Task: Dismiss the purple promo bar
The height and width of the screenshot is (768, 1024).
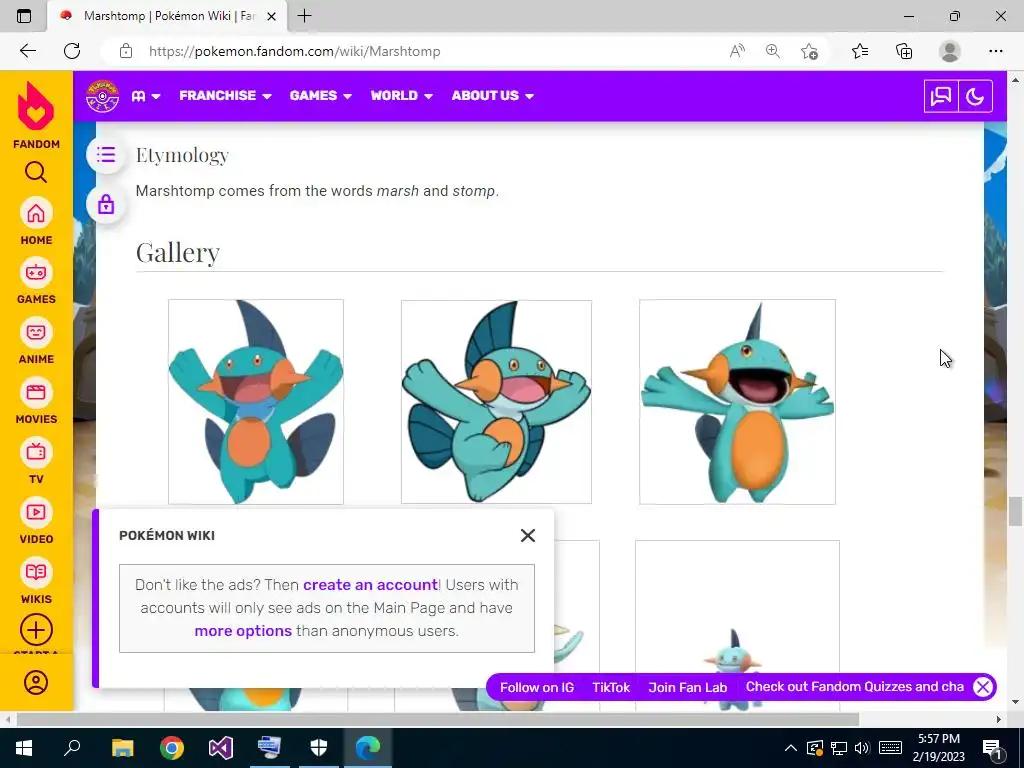Action: (983, 687)
